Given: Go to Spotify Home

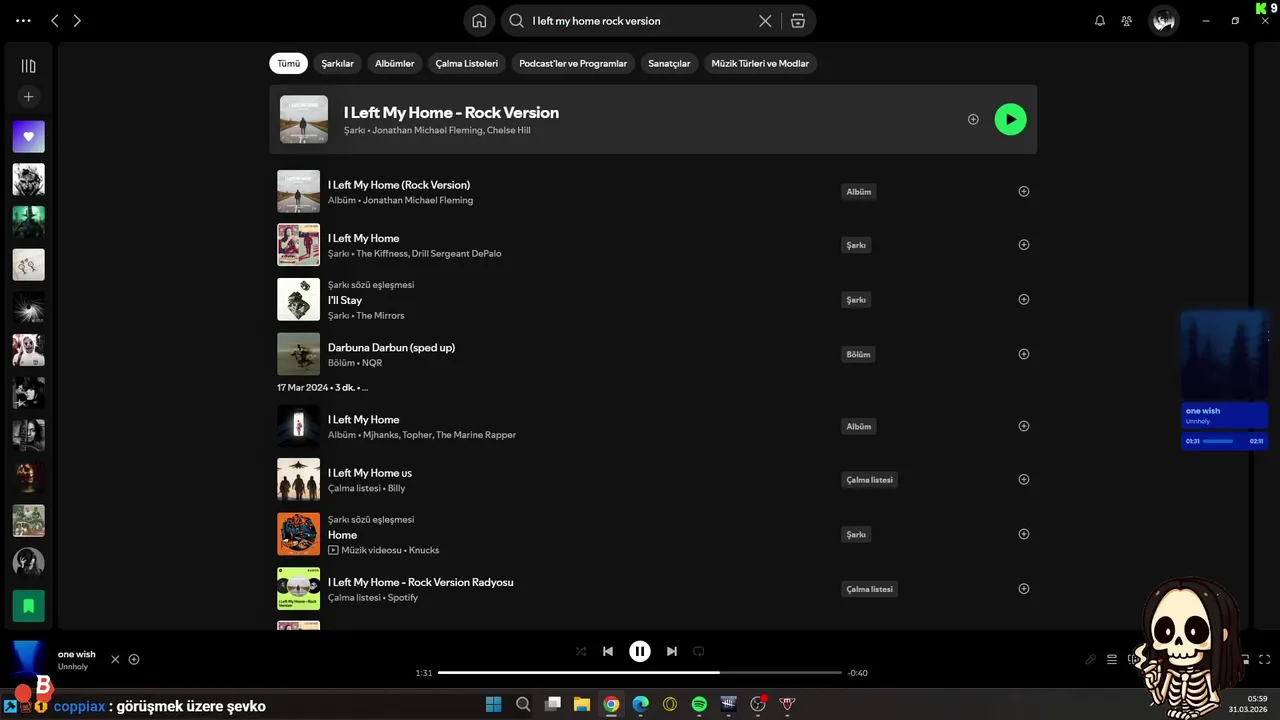Looking at the screenshot, I should tap(479, 20).
